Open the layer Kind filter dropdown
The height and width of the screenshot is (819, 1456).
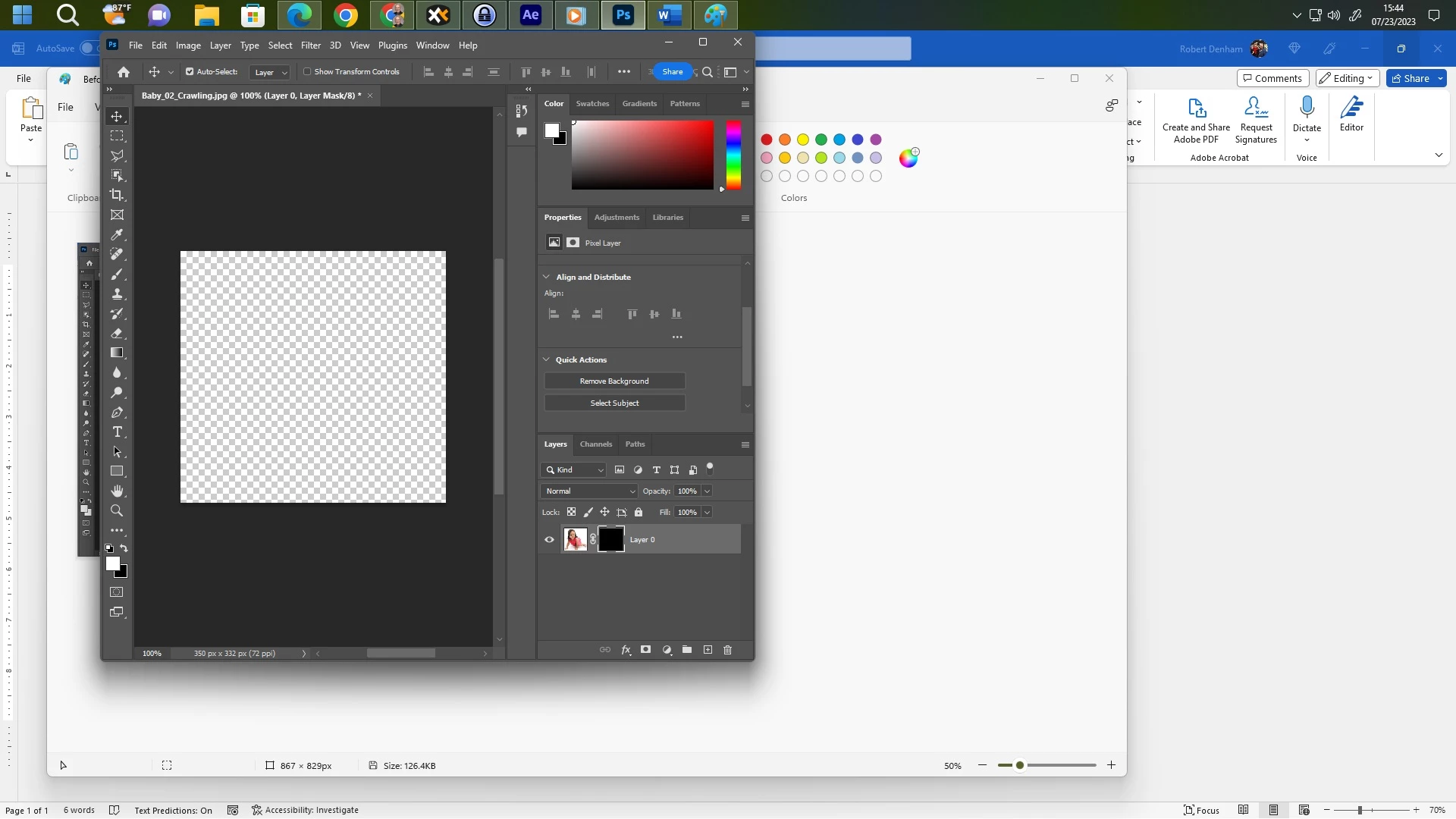point(574,470)
